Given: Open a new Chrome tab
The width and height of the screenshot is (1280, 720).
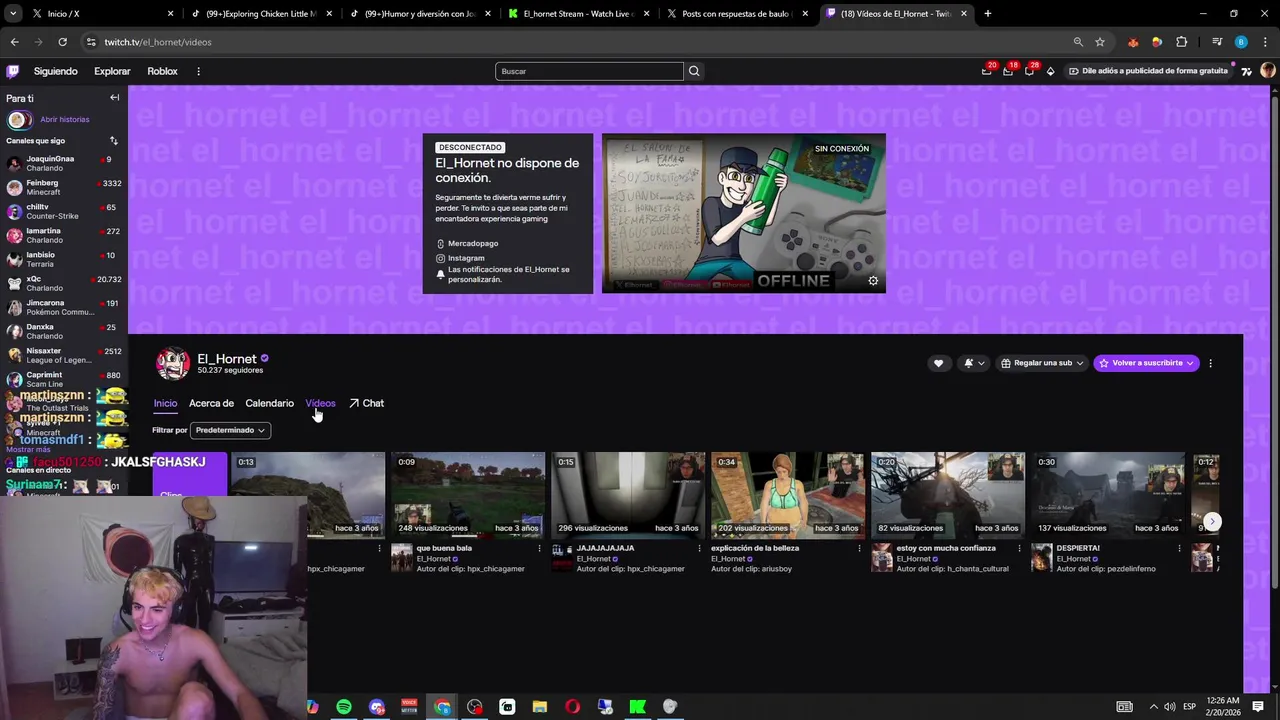Looking at the screenshot, I should 987,14.
